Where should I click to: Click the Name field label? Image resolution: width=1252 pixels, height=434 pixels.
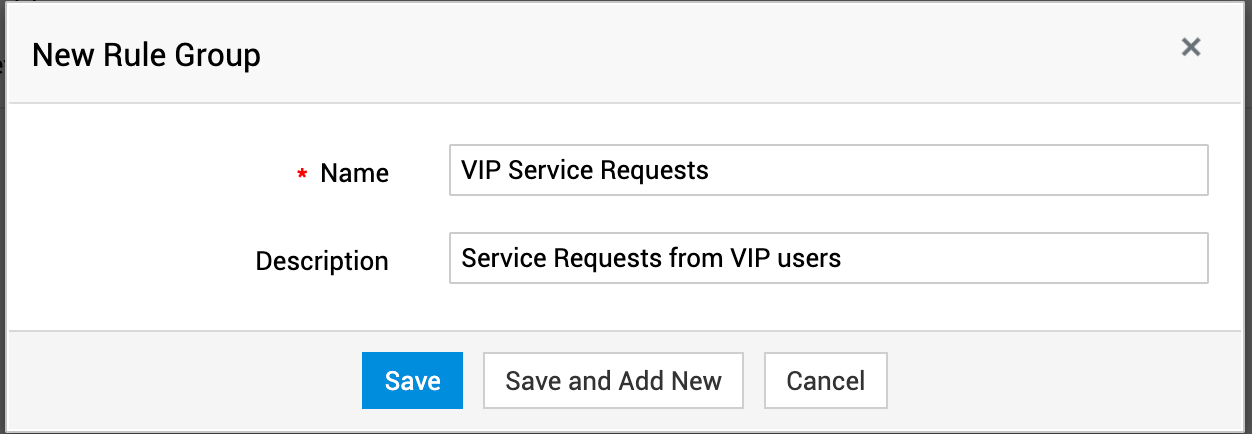click(354, 173)
